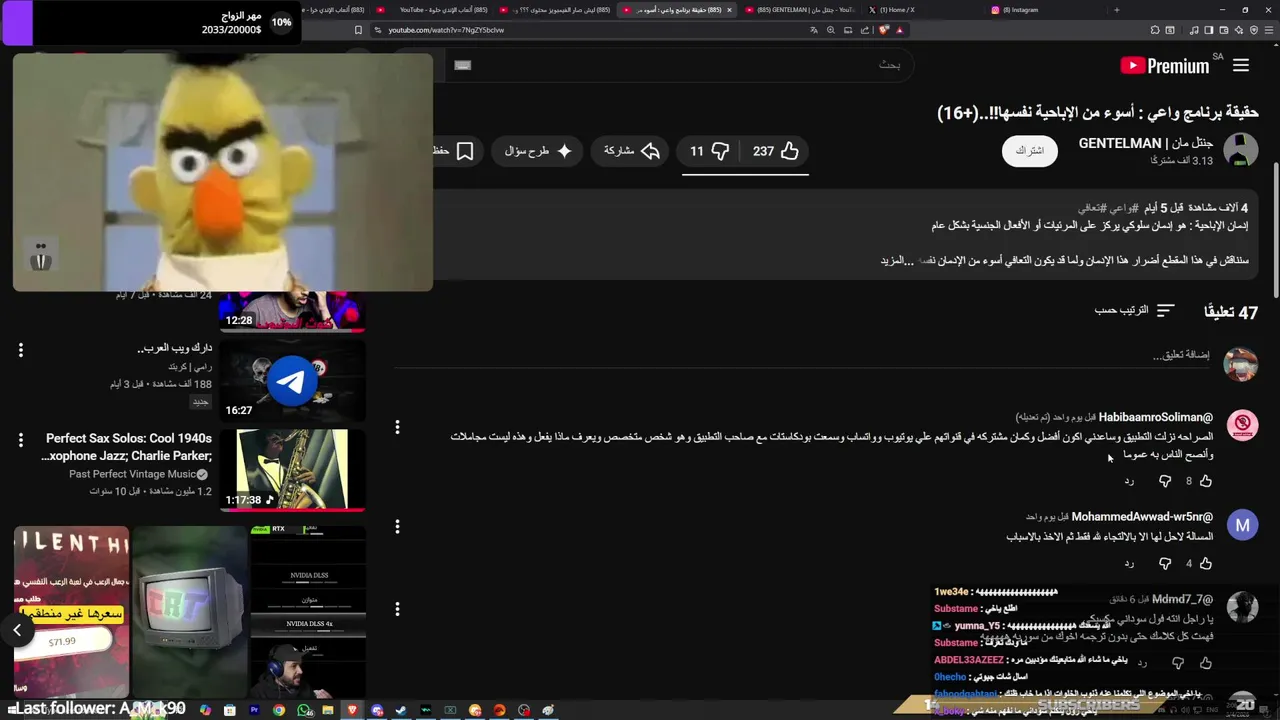The width and height of the screenshot is (1280, 720).
Task: Click the dislike button showing 11
Action: click(710, 151)
